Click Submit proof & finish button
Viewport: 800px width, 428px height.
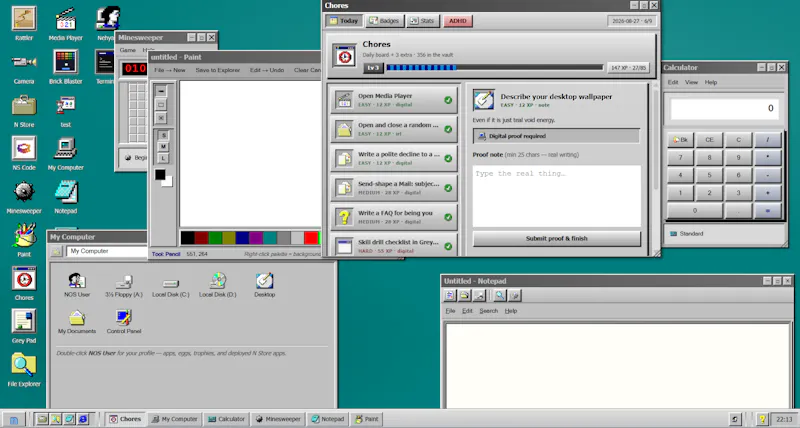pyautogui.click(x=557, y=238)
